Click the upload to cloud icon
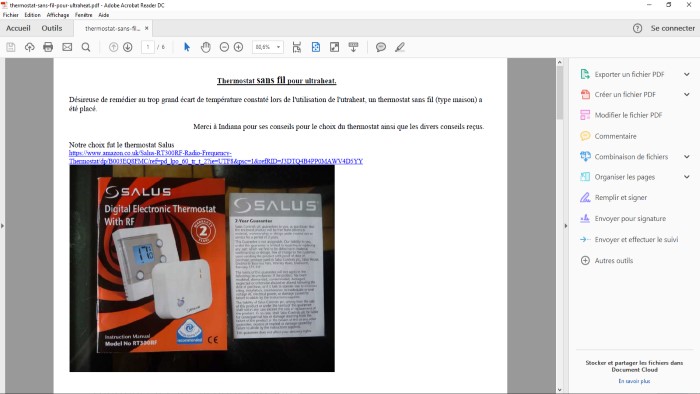The image size is (700, 394). pyautogui.click(x=29, y=47)
